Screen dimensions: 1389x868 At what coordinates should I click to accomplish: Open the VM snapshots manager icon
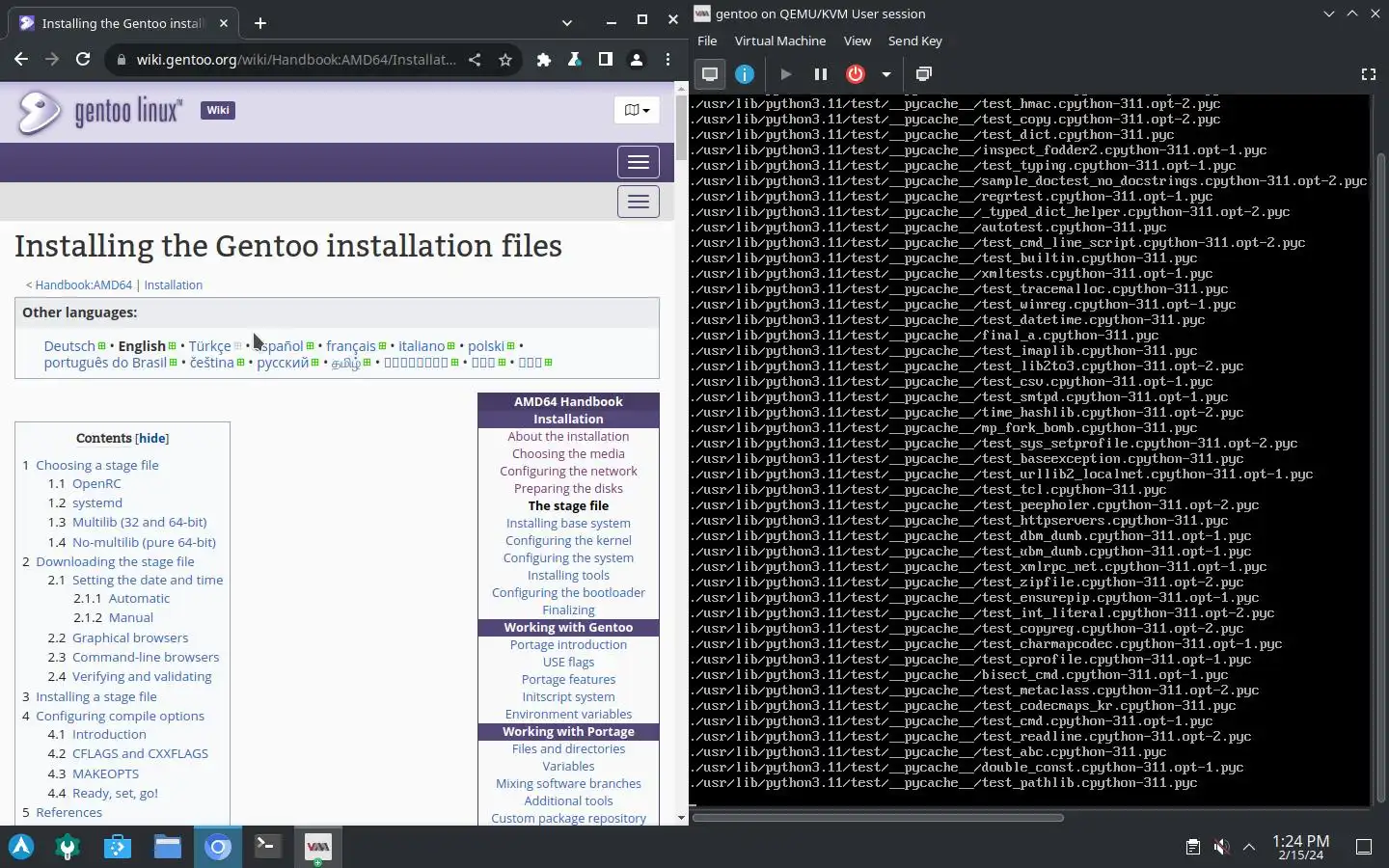[924, 74]
